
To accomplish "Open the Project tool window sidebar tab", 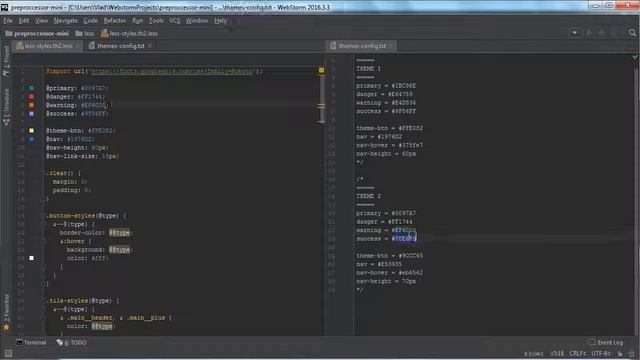I will click(6, 61).
